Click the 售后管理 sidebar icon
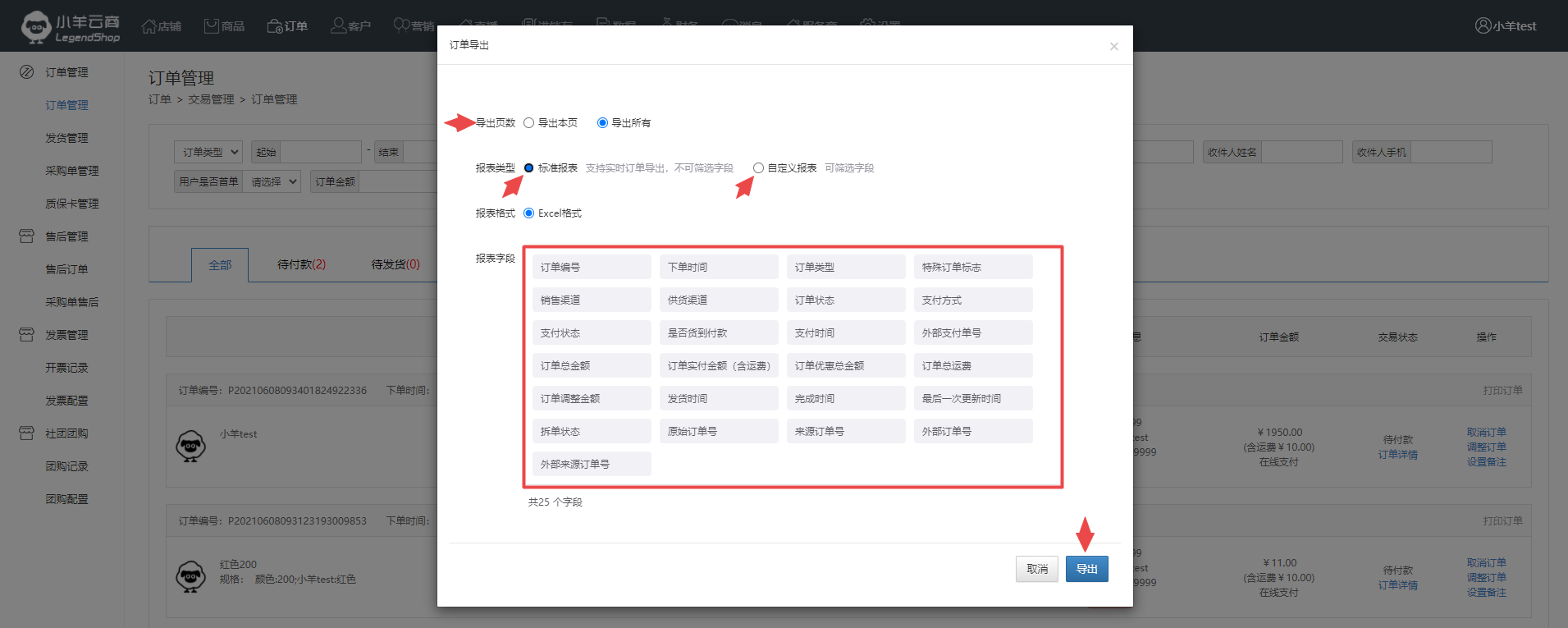Image resolution: width=1568 pixels, height=628 pixels. click(x=26, y=236)
